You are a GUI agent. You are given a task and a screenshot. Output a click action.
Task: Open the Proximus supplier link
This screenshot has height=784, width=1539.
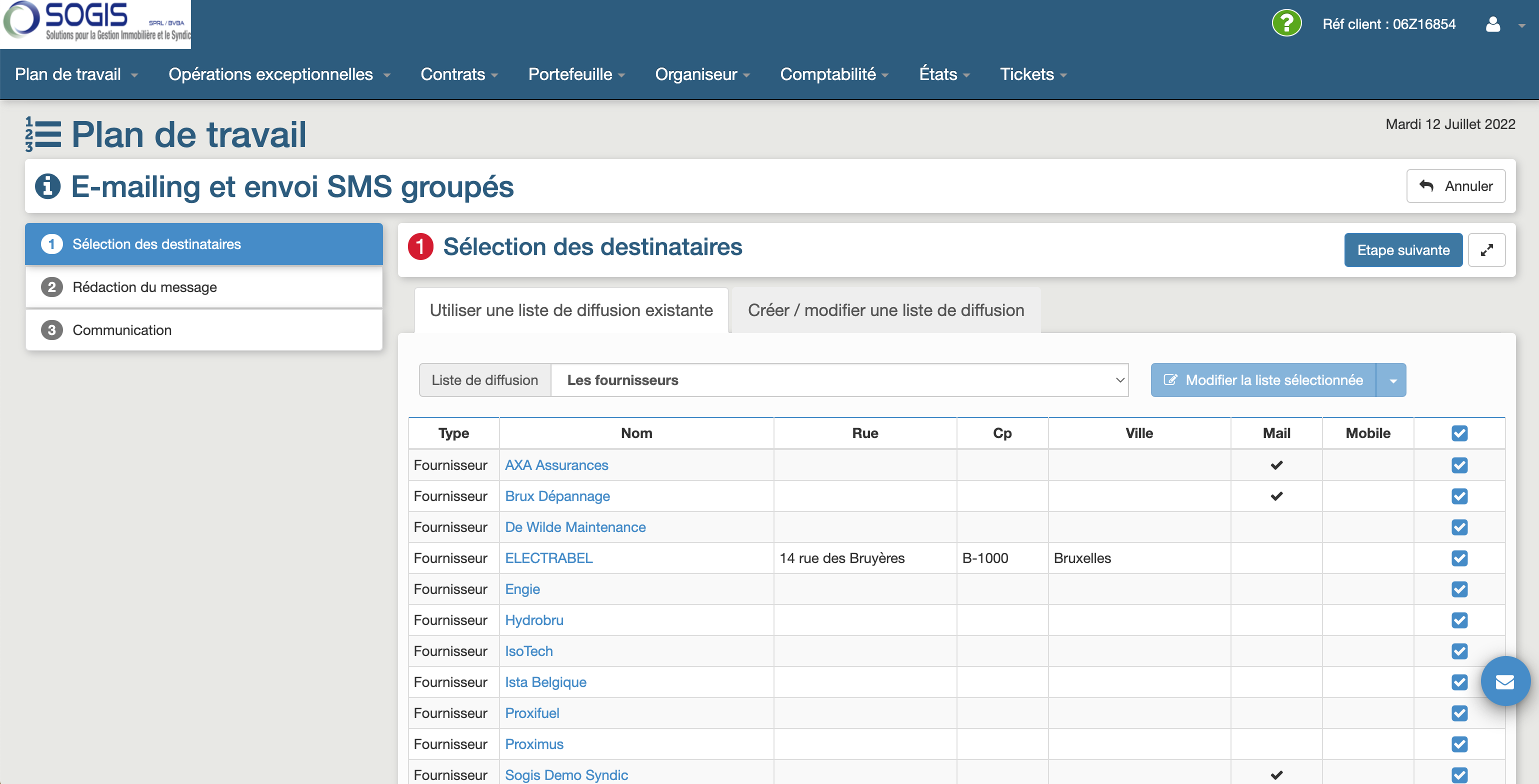pyautogui.click(x=534, y=744)
